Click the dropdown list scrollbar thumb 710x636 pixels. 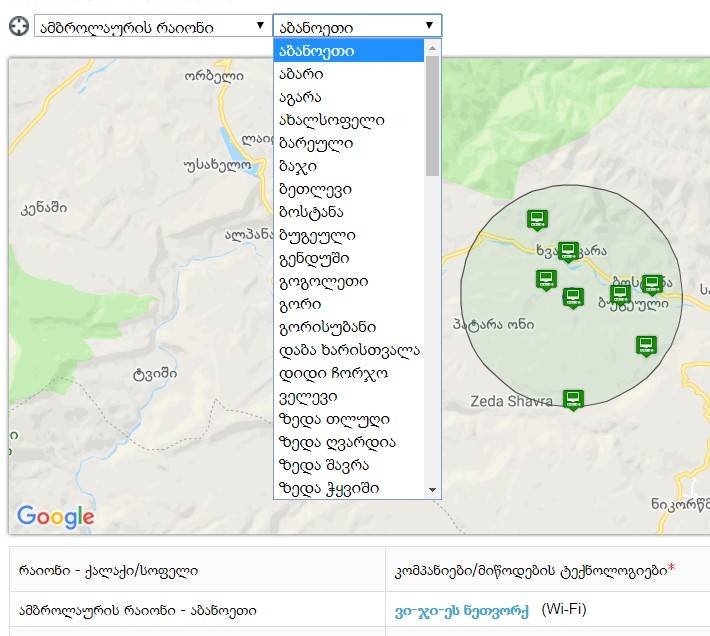432,116
